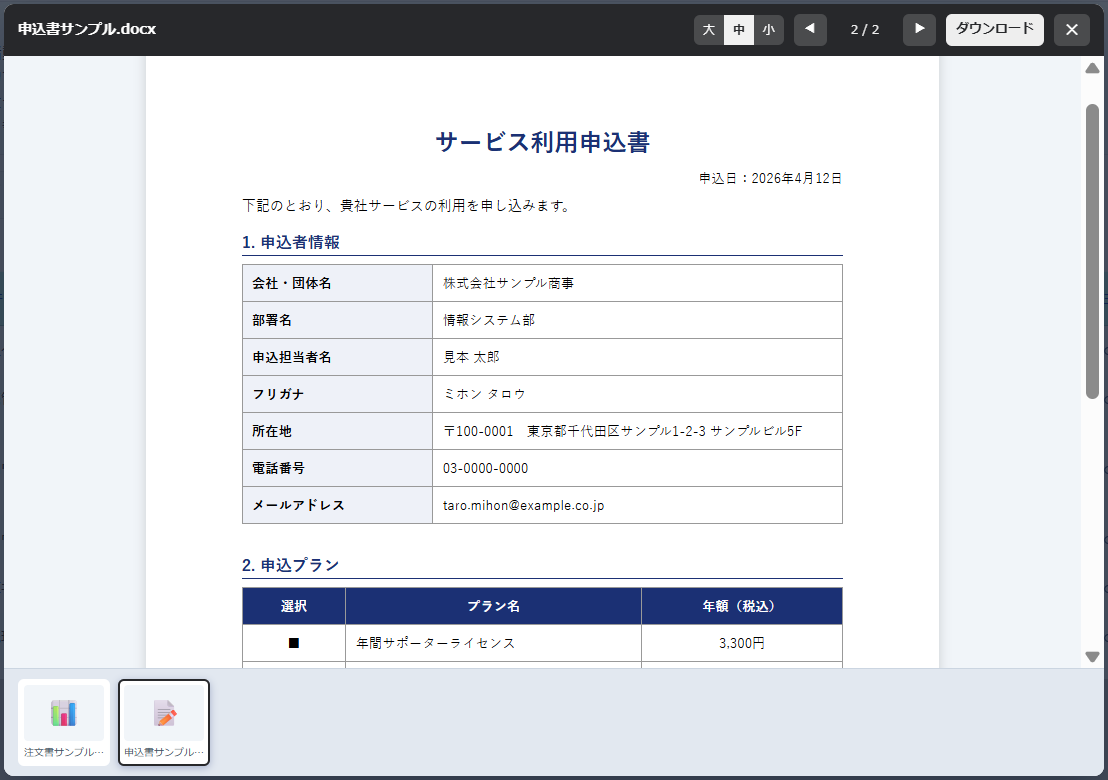Viewport: 1108px width, 780px height.
Task: Click the 電話番号 label cell
Action: pos(337,468)
